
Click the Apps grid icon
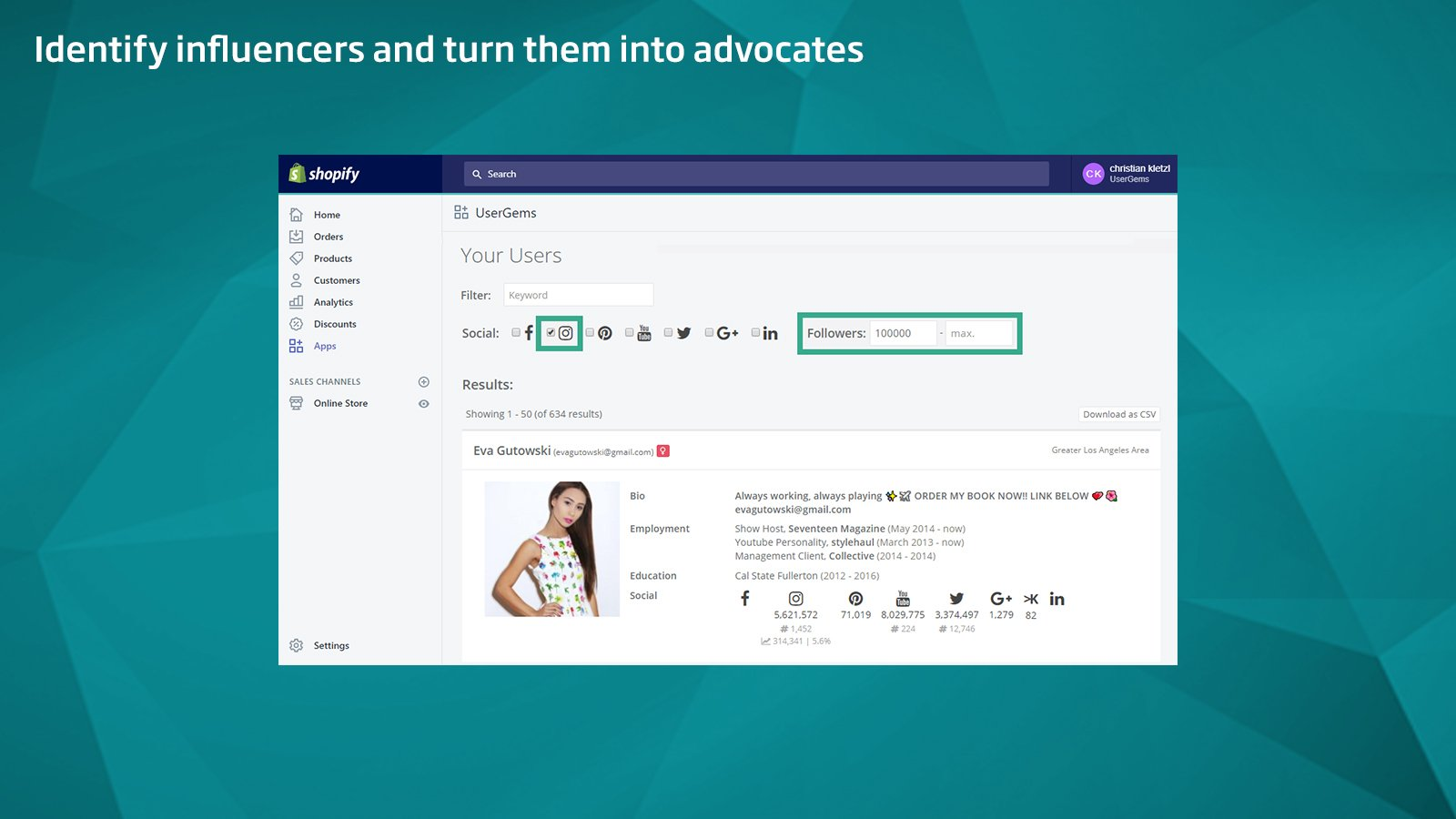(296, 346)
